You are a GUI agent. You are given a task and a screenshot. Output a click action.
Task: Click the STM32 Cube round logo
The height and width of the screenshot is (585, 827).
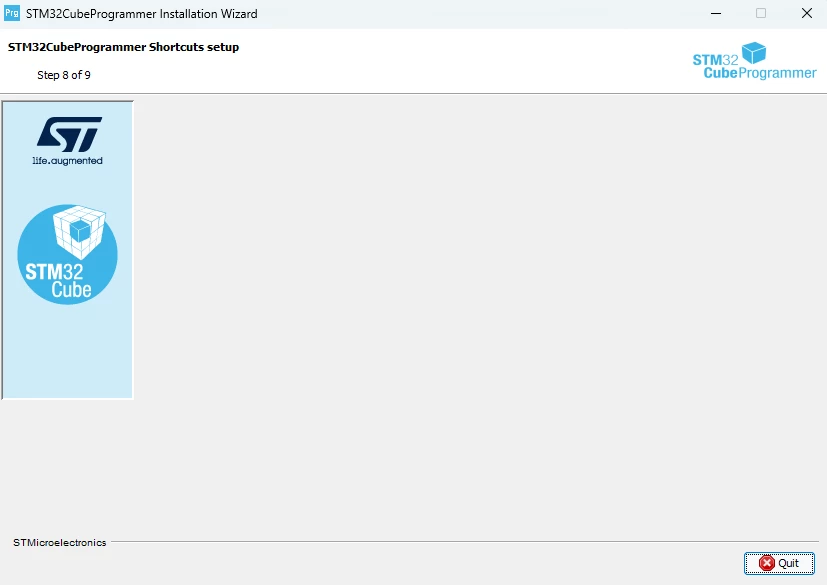click(68, 254)
